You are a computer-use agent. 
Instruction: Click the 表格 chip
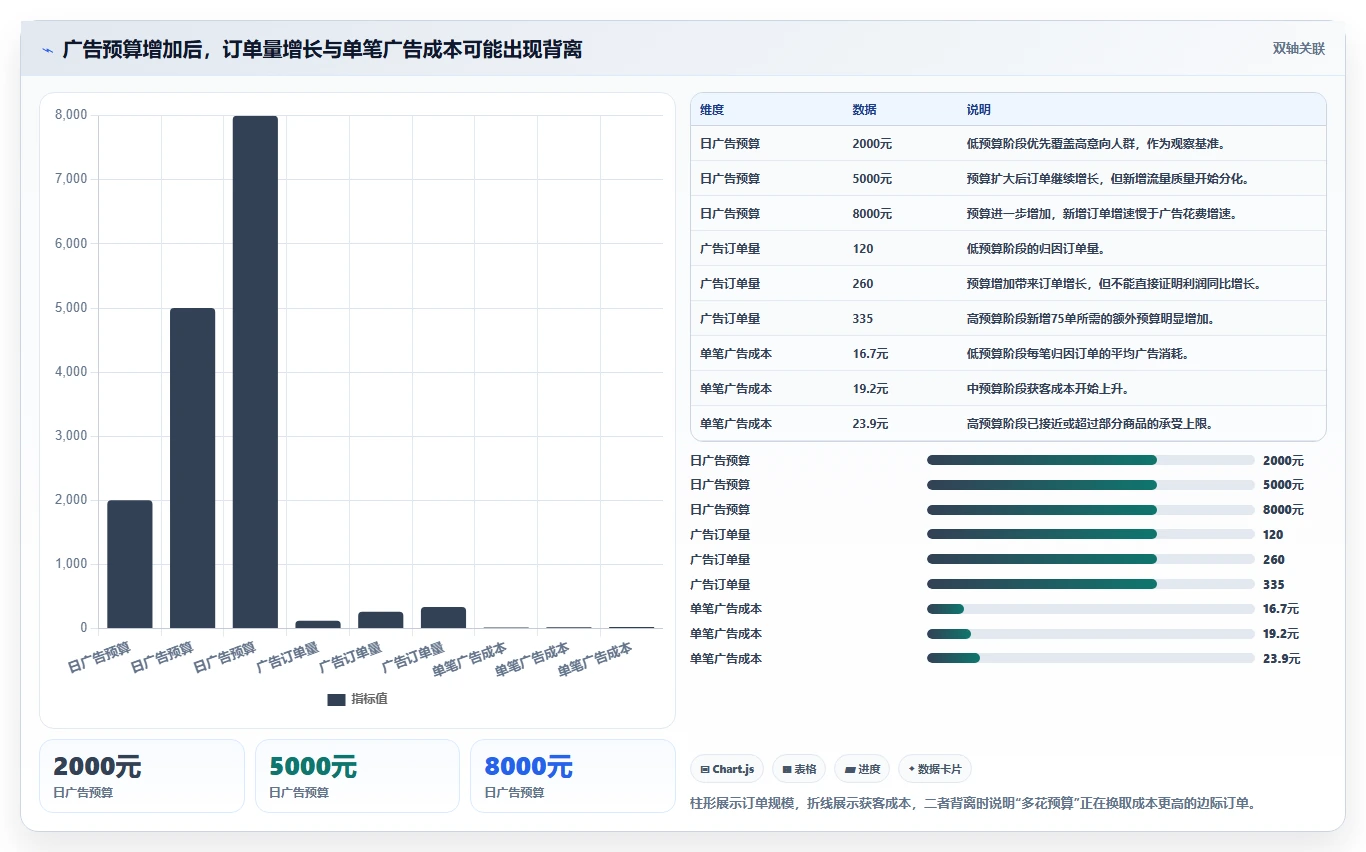pos(799,769)
